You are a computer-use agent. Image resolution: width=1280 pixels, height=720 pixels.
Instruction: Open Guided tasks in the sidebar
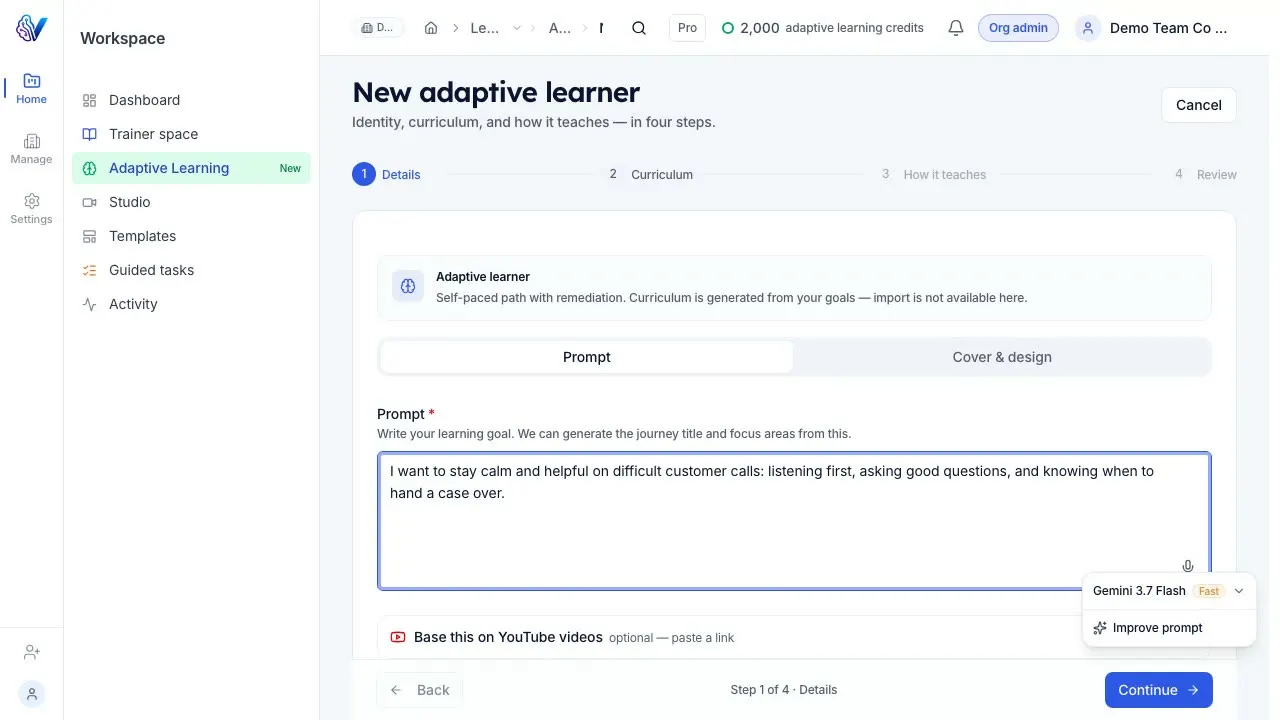click(x=191, y=270)
